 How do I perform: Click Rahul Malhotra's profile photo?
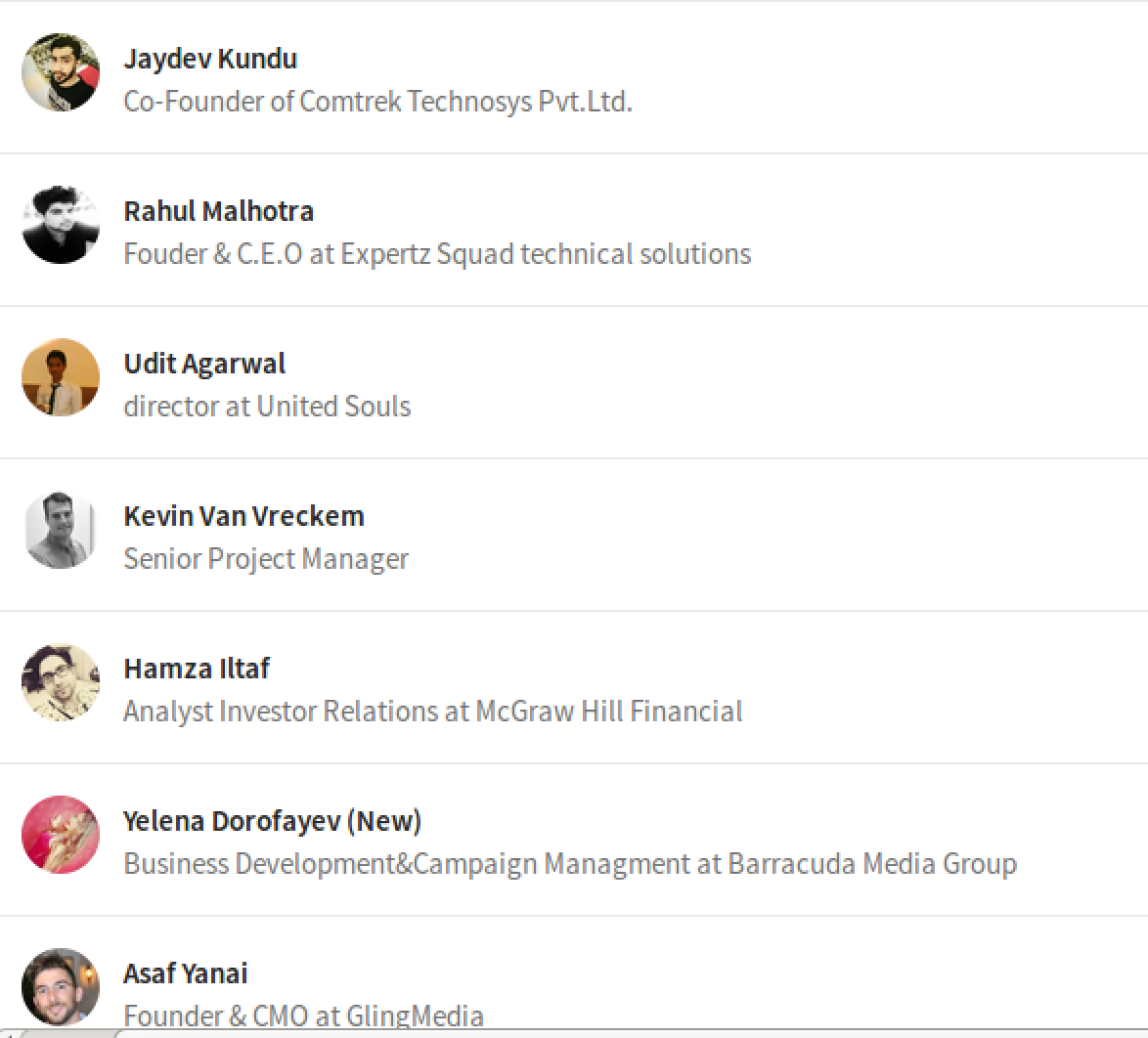pos(61,225)
